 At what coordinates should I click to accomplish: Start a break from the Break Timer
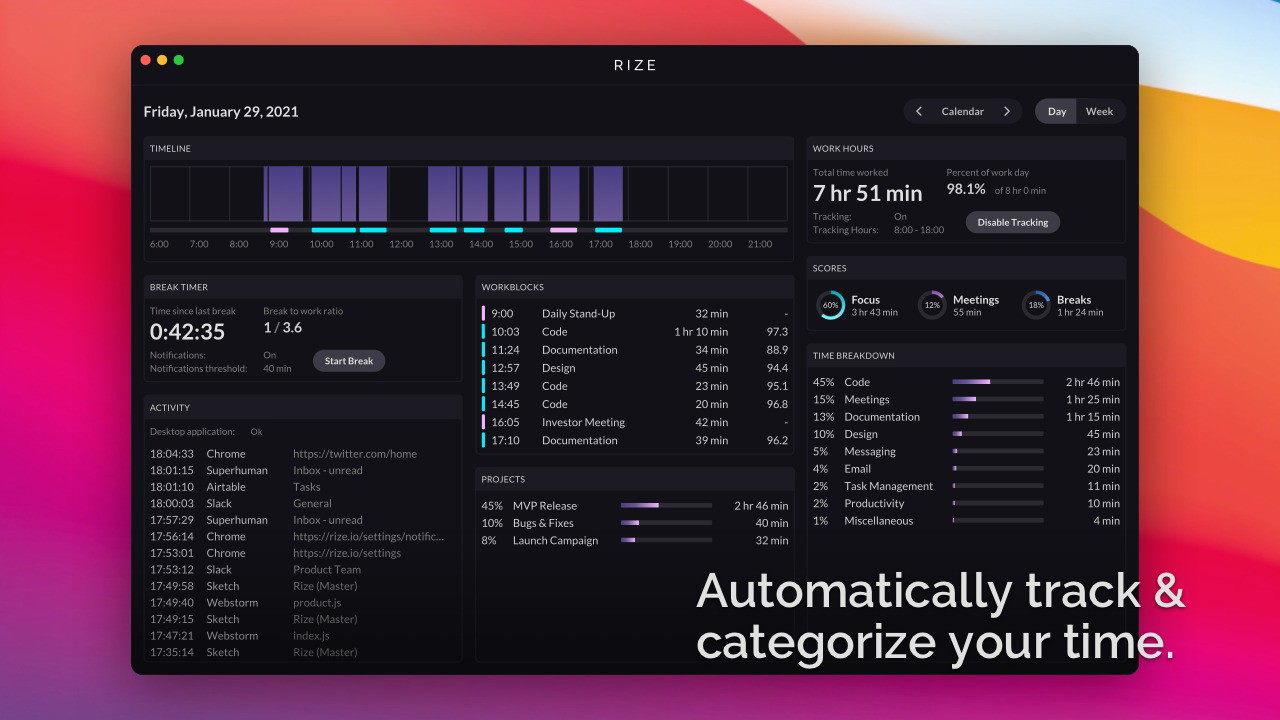pos(348,361)
